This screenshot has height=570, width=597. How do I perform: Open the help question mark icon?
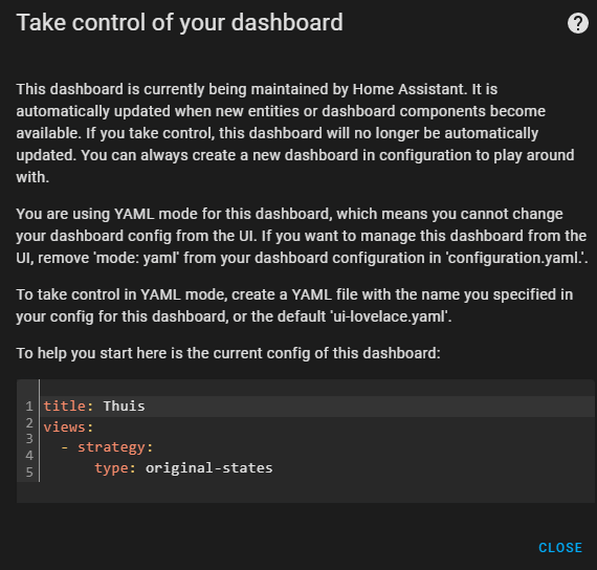pyautogui.click(x=578, y=24)
